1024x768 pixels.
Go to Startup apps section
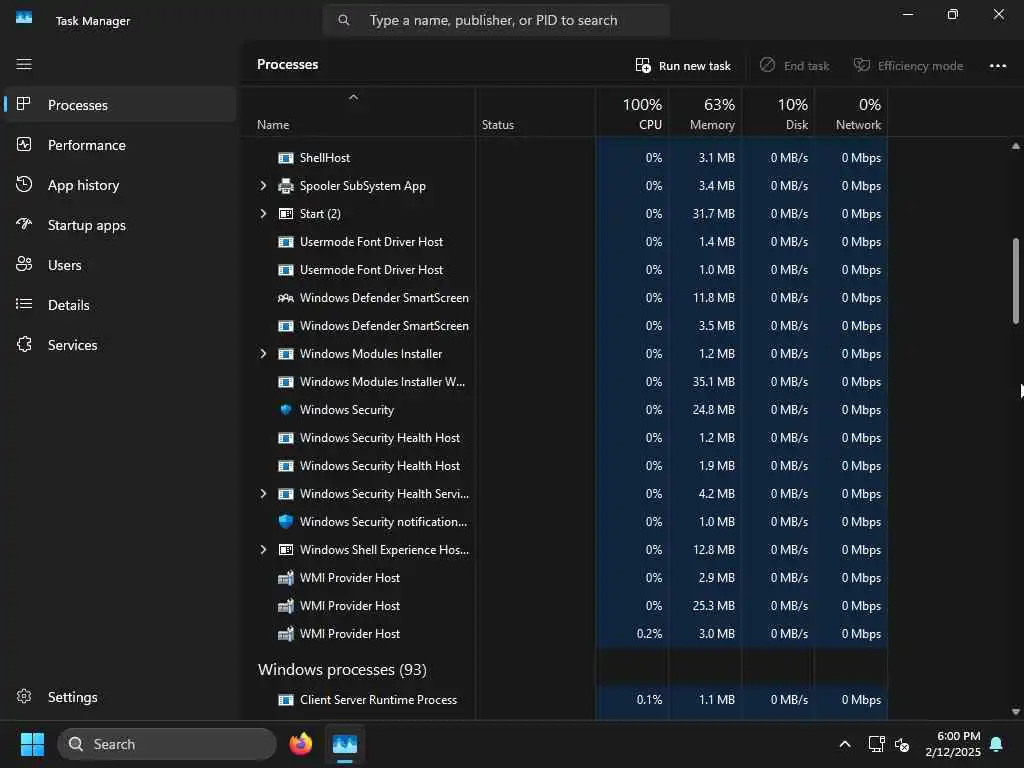(x=120, y=225)
